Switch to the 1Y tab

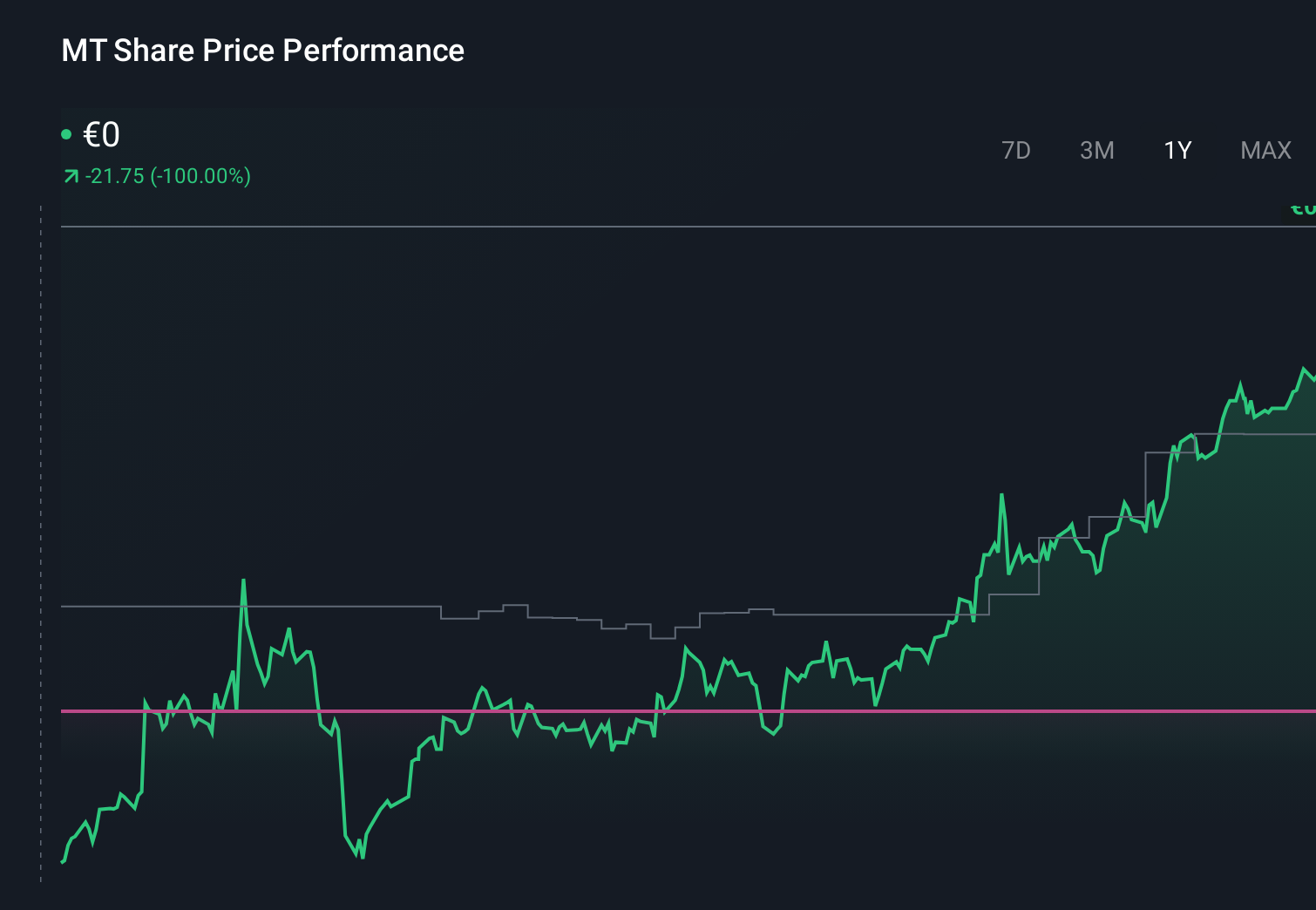tap(1176, 150)
